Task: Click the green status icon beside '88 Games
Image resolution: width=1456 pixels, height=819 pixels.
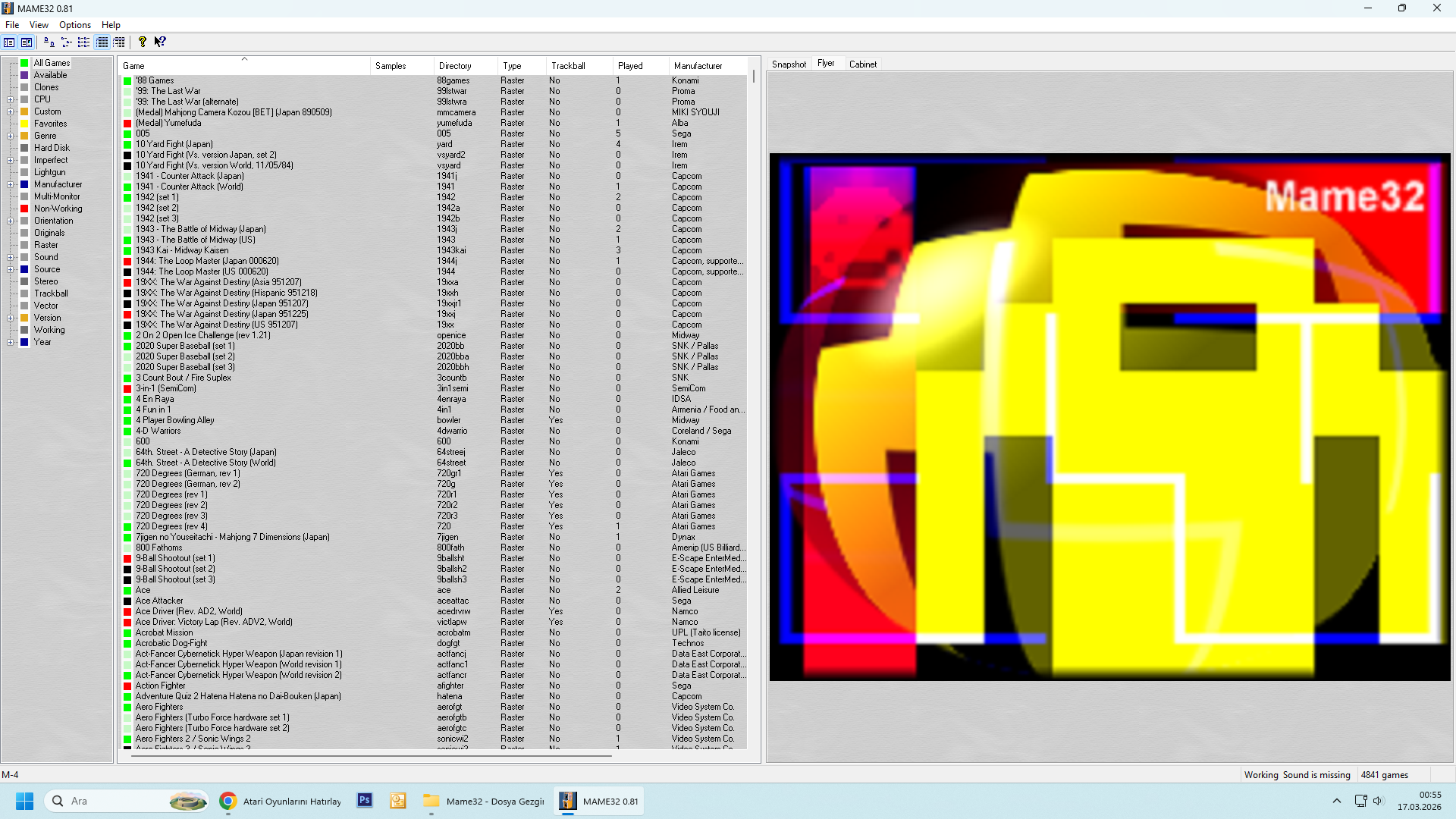Action: pos(127,80)
